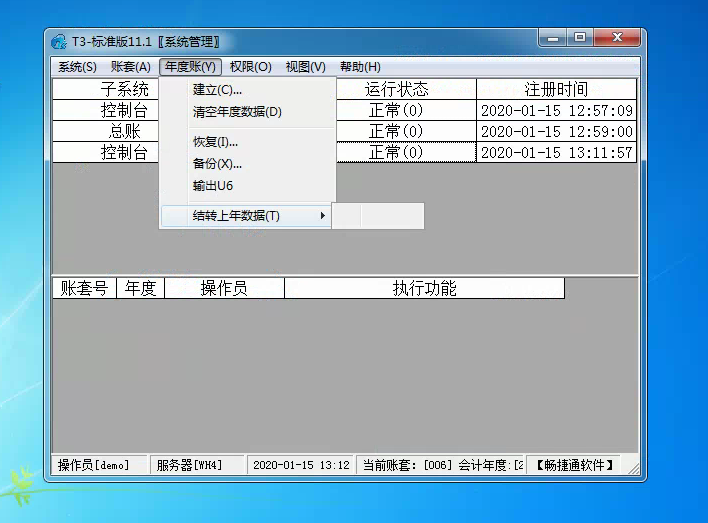
Task: Select the time cell 2020-01-15 13:11:57
Action: click(x=556, y=152)
